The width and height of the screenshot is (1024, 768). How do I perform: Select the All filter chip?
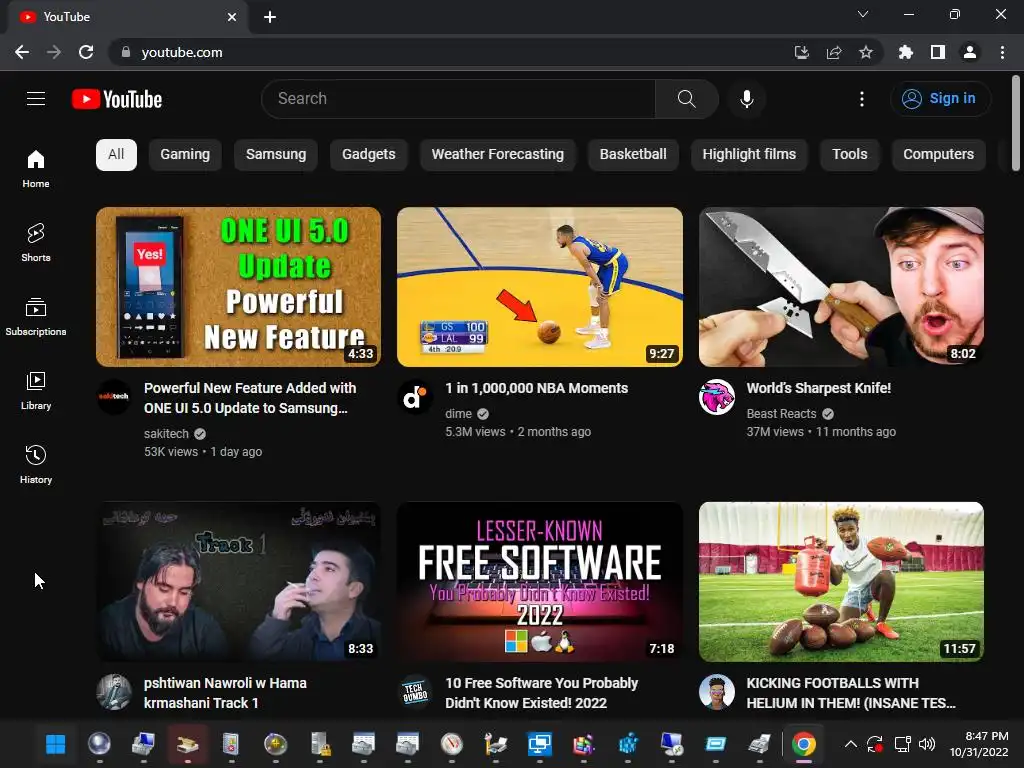[x=116, y=155]
